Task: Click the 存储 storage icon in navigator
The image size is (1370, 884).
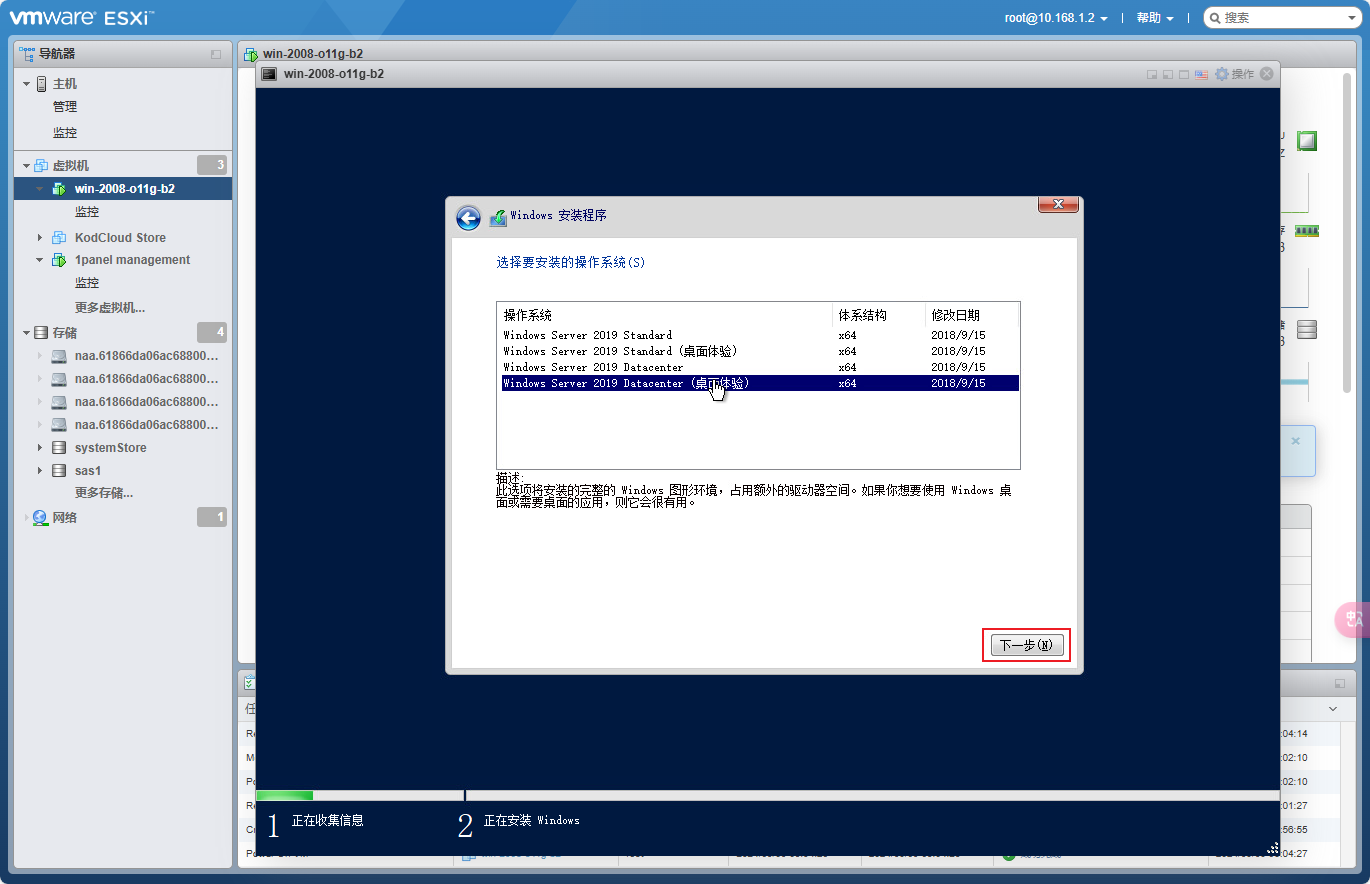Action: click(x=41, y=333)
